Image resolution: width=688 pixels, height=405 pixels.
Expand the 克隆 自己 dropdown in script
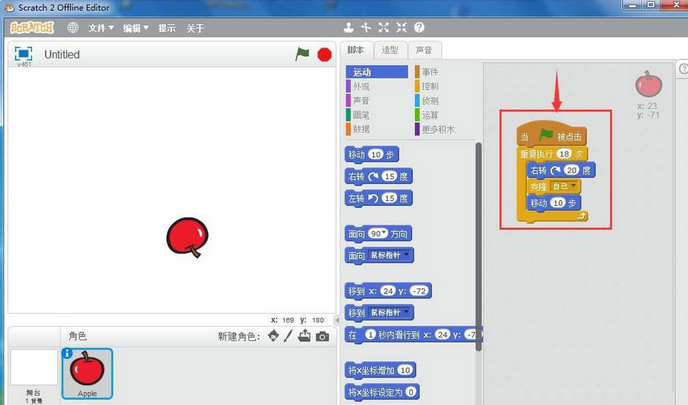(x=573, y=186)
